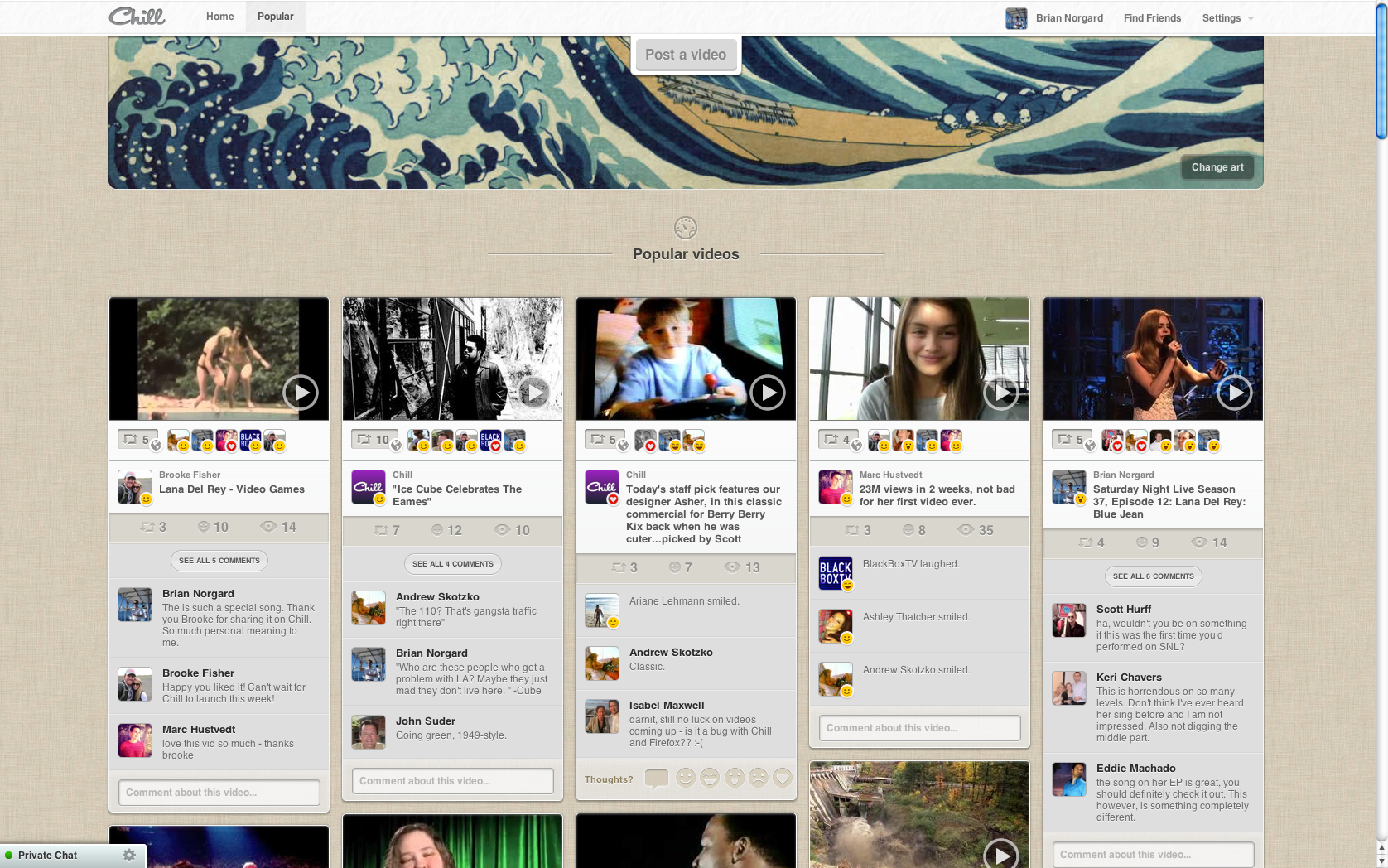The image size is (1388, 868).
Task: Open the Private Chat panel
Action: click(x=47, y=856)
